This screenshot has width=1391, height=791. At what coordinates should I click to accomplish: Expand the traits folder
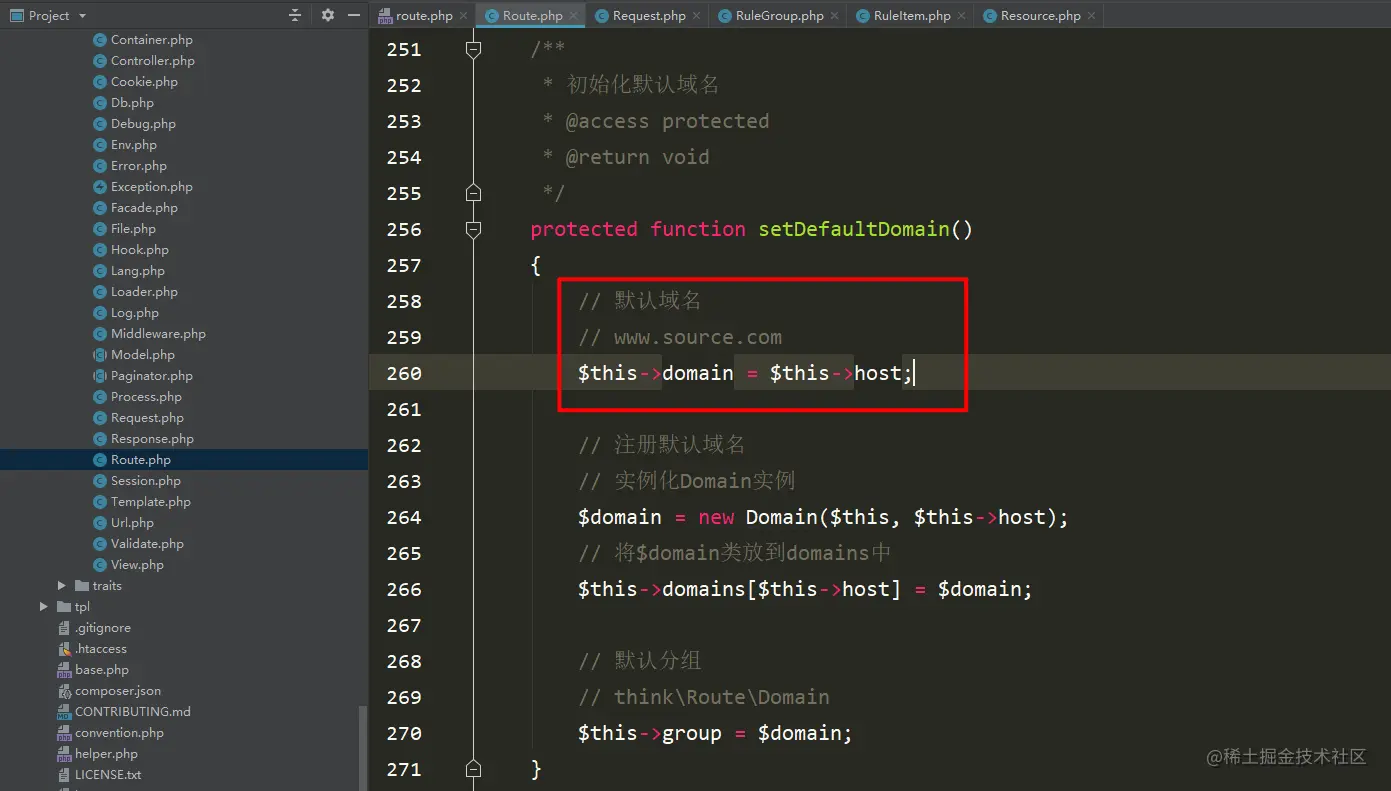62,586
